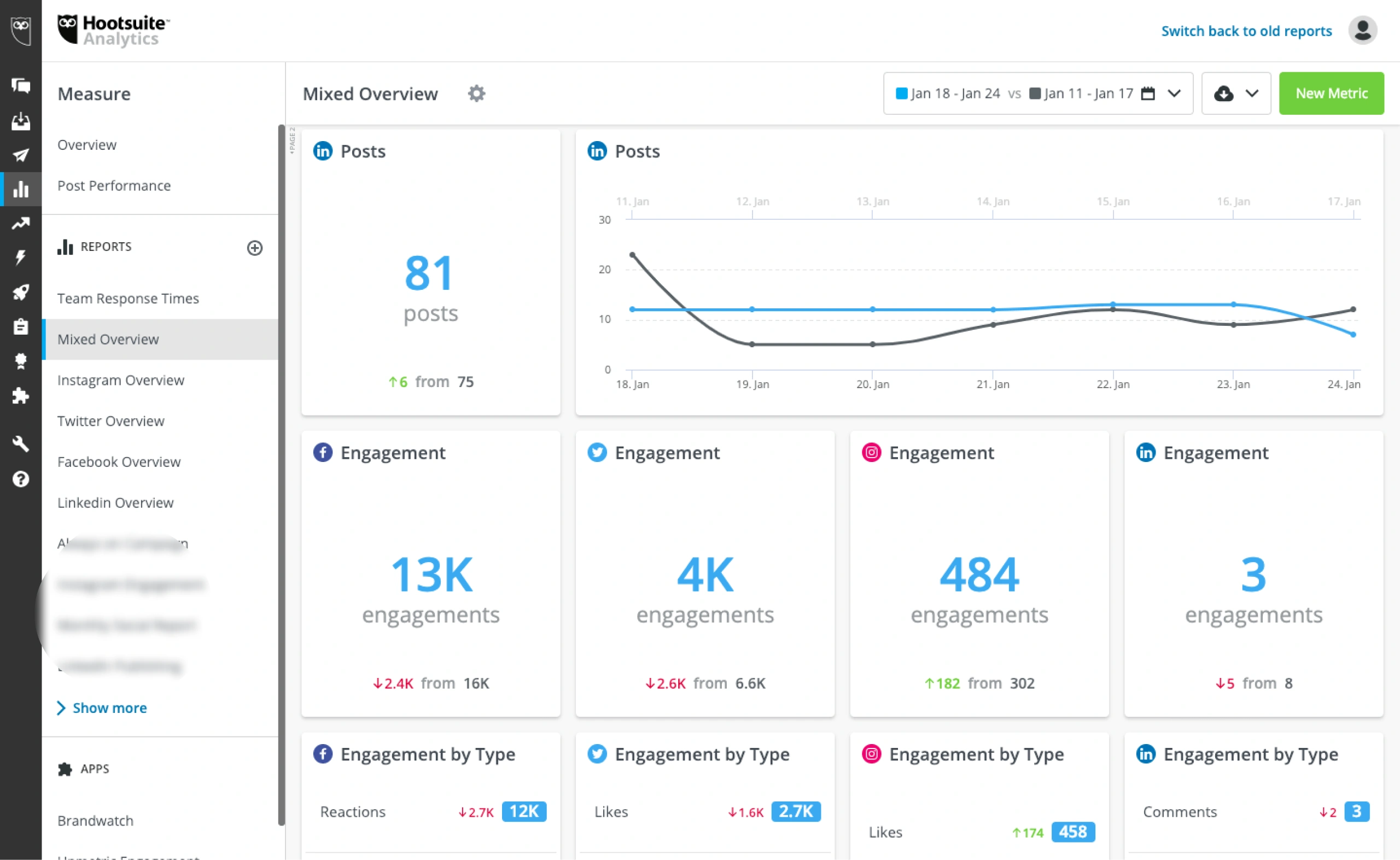Click the trending arrow icon
This screenshot has width=1400, height=860.
20,223
